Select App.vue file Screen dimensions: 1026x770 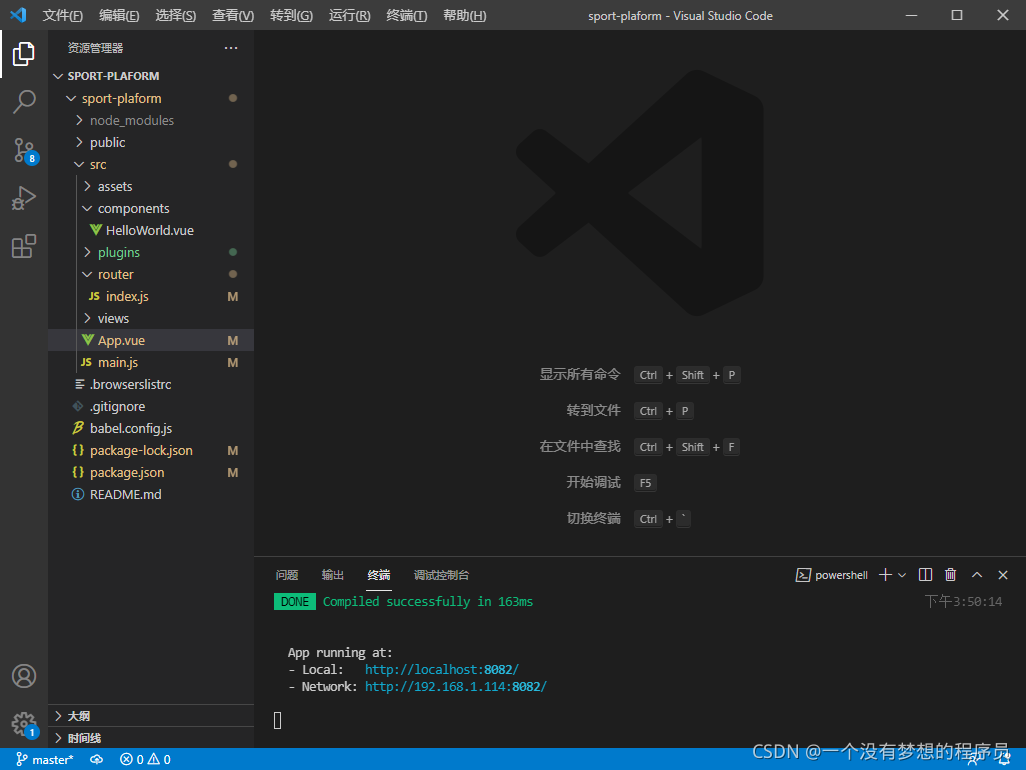150,340
